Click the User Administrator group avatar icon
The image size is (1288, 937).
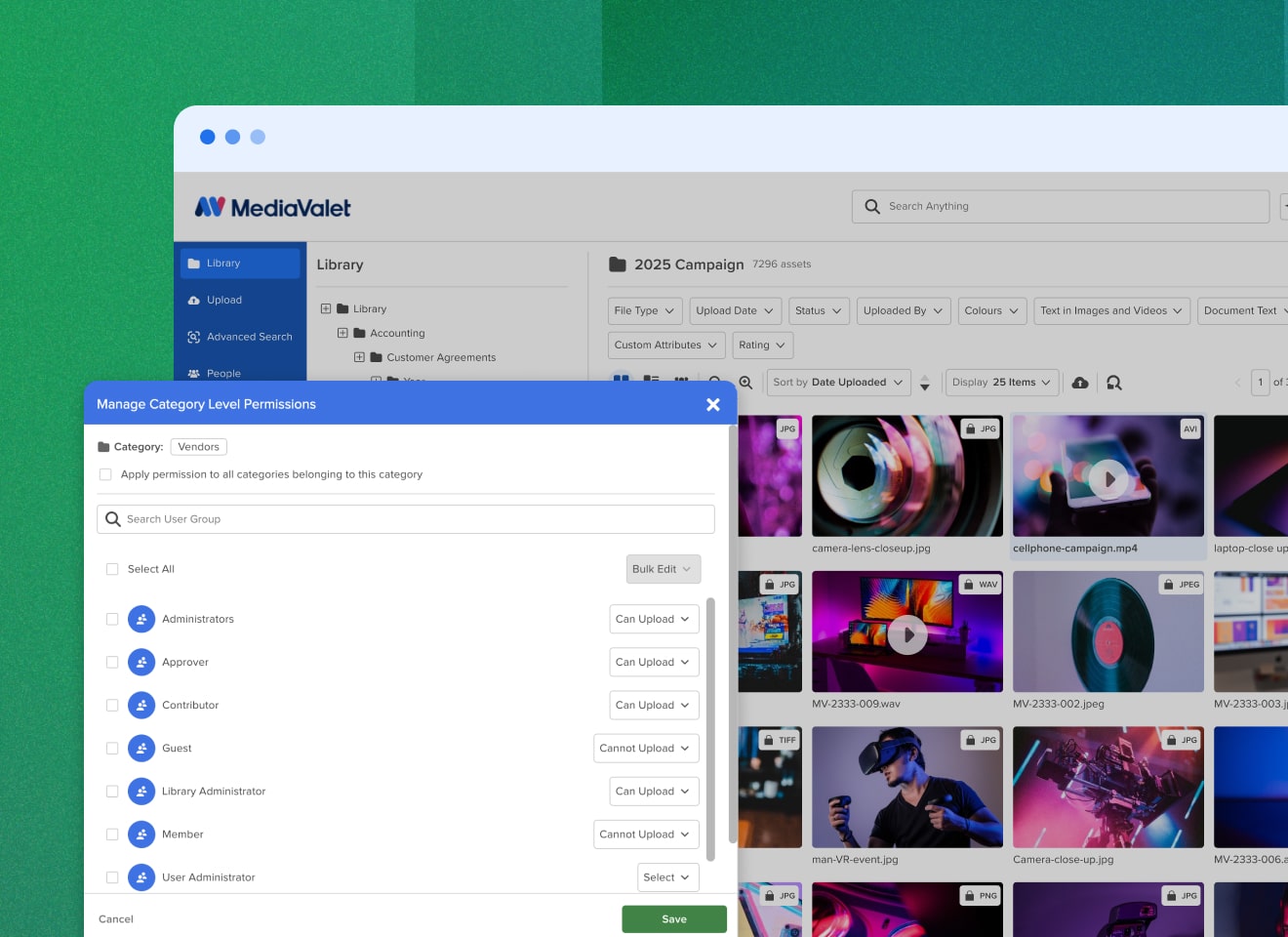pyautogui.click(x=141, y=877)
